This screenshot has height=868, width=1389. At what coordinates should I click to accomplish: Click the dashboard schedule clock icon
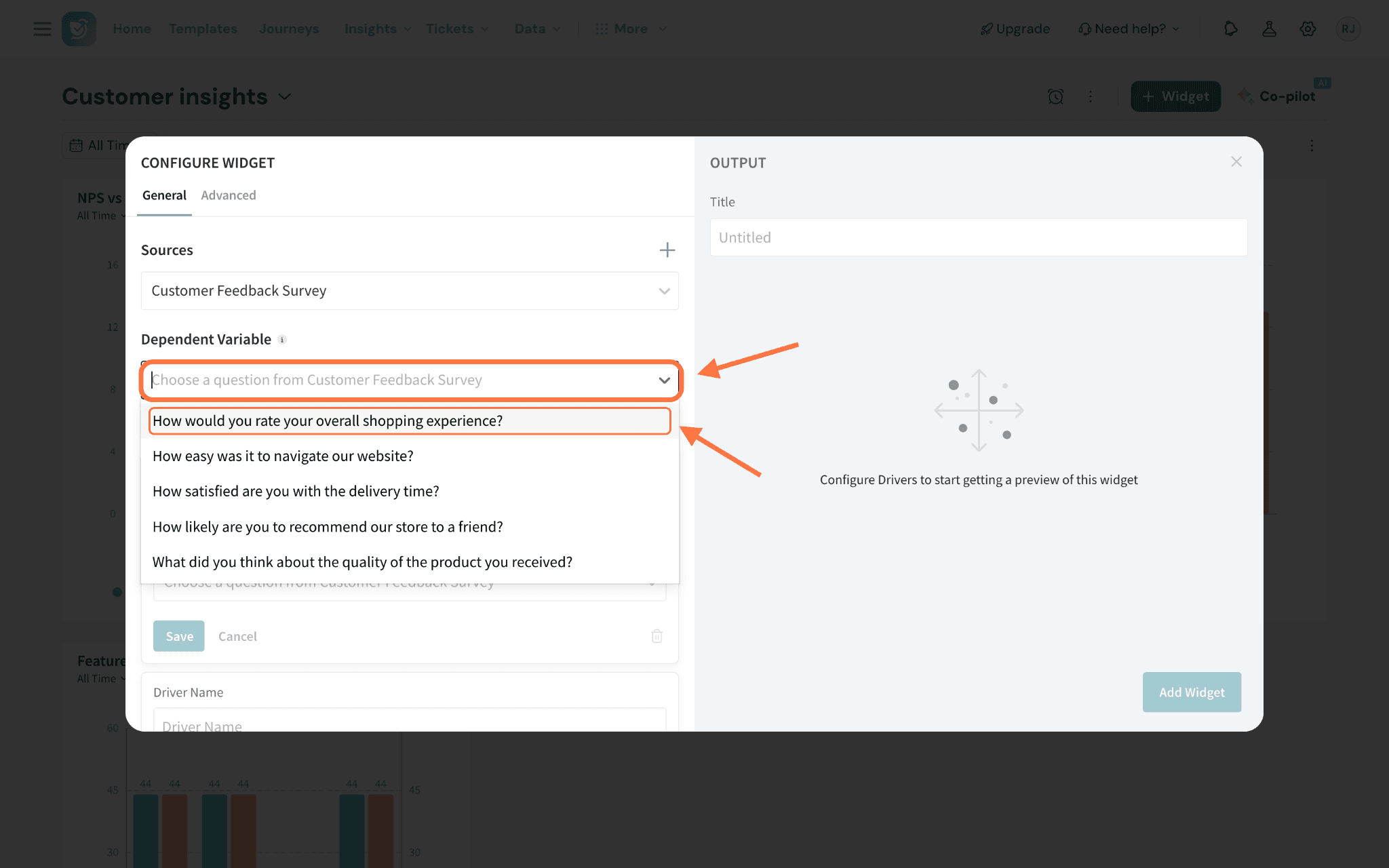click(1055, 96)
